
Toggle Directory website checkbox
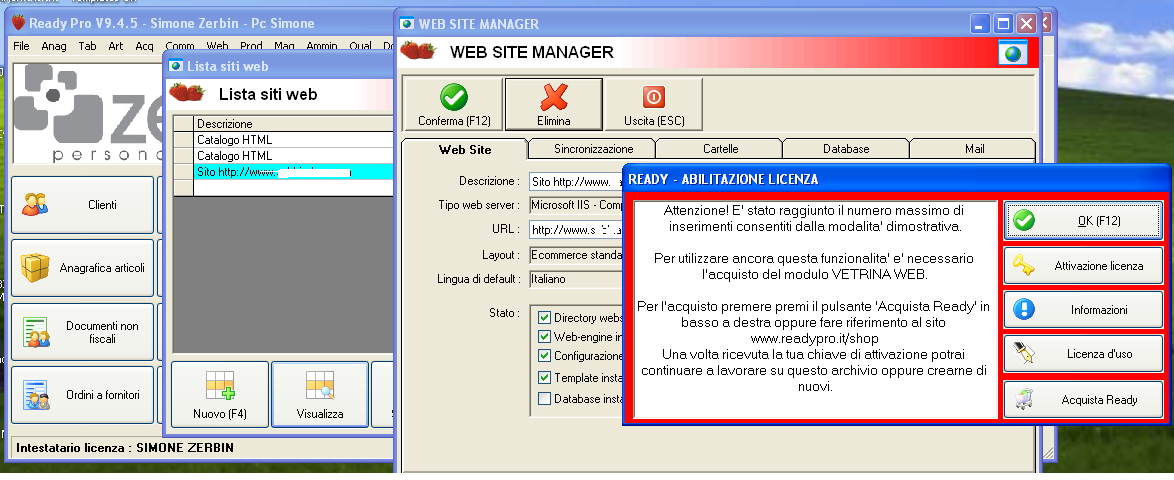(x=544, y=318)
